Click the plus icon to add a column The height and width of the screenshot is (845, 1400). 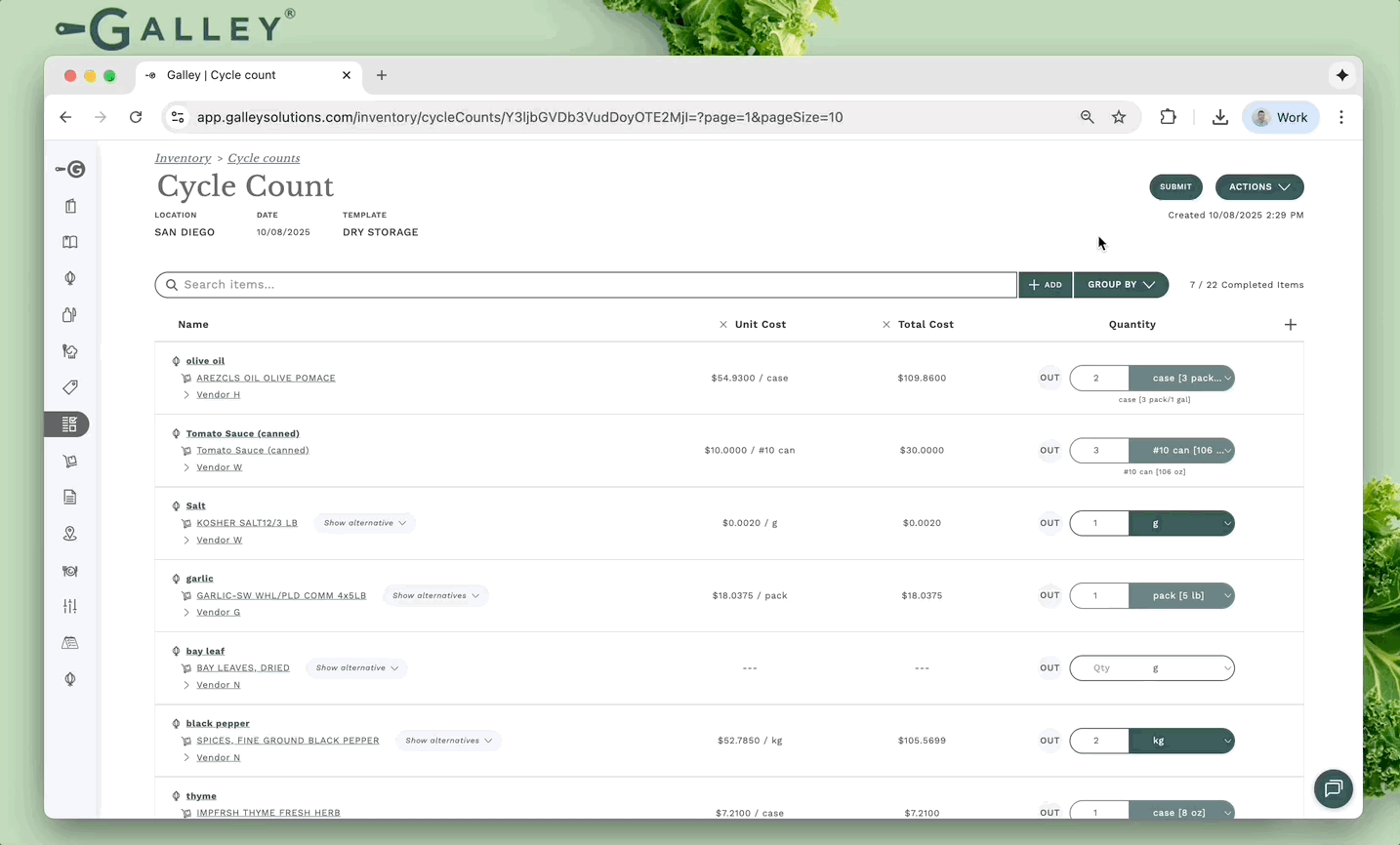tap(1290, 325)
